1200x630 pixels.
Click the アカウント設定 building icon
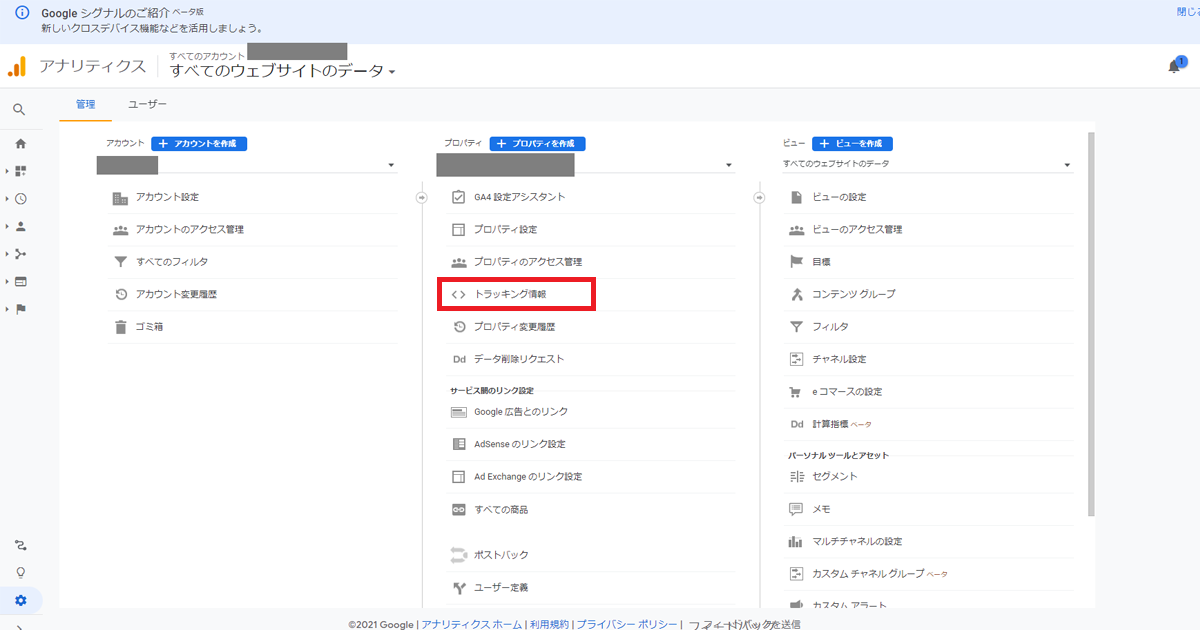(120, 198)
